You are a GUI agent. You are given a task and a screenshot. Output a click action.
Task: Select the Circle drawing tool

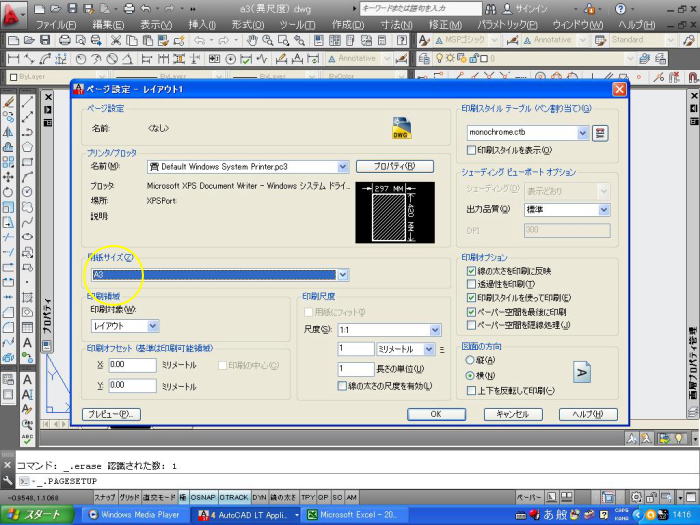click(27, 192)
